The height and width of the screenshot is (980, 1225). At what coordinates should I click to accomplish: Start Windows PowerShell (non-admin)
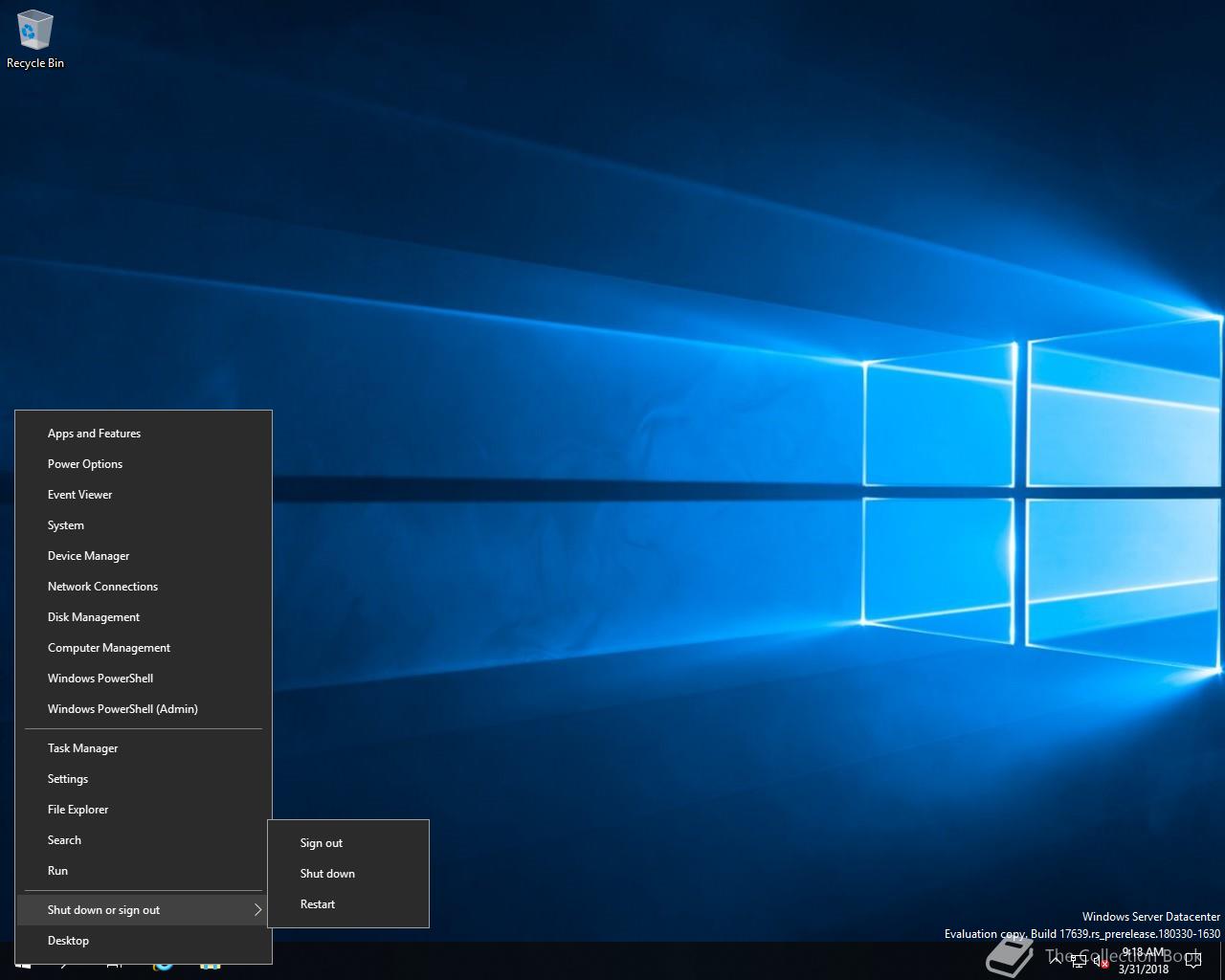pyautogui.click(x=144, y=679)
